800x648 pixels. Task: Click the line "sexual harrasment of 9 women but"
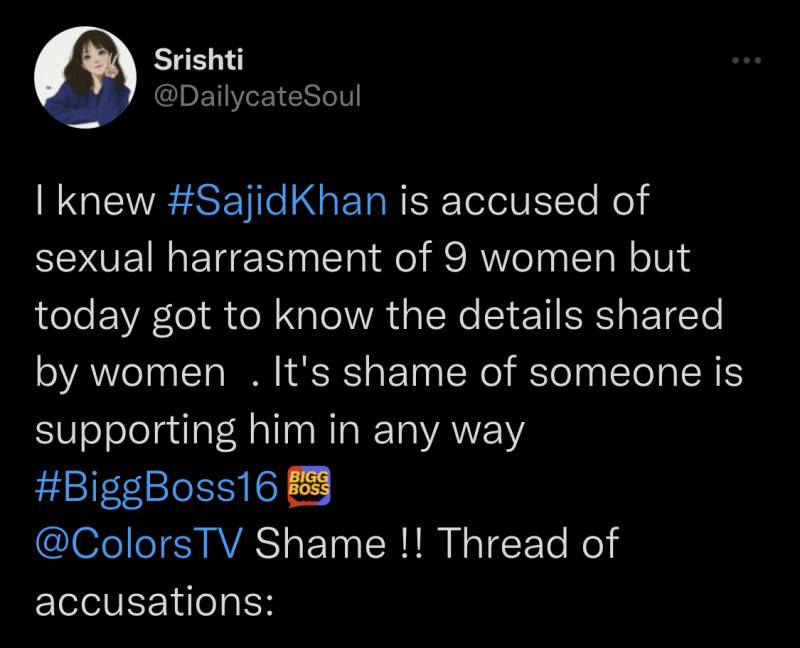click(362, 258)
